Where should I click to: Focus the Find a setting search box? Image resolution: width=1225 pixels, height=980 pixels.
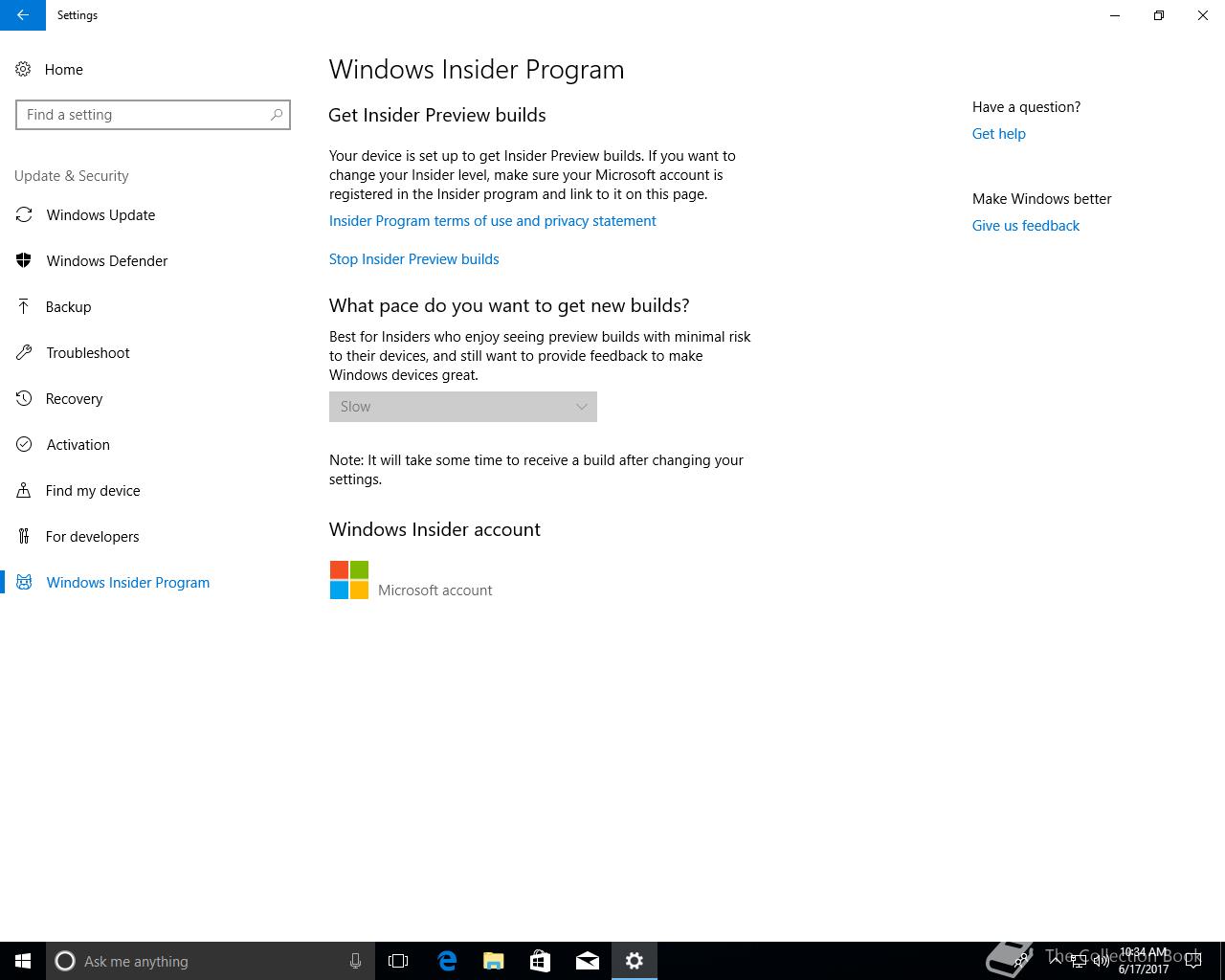(x=153, y=115)
